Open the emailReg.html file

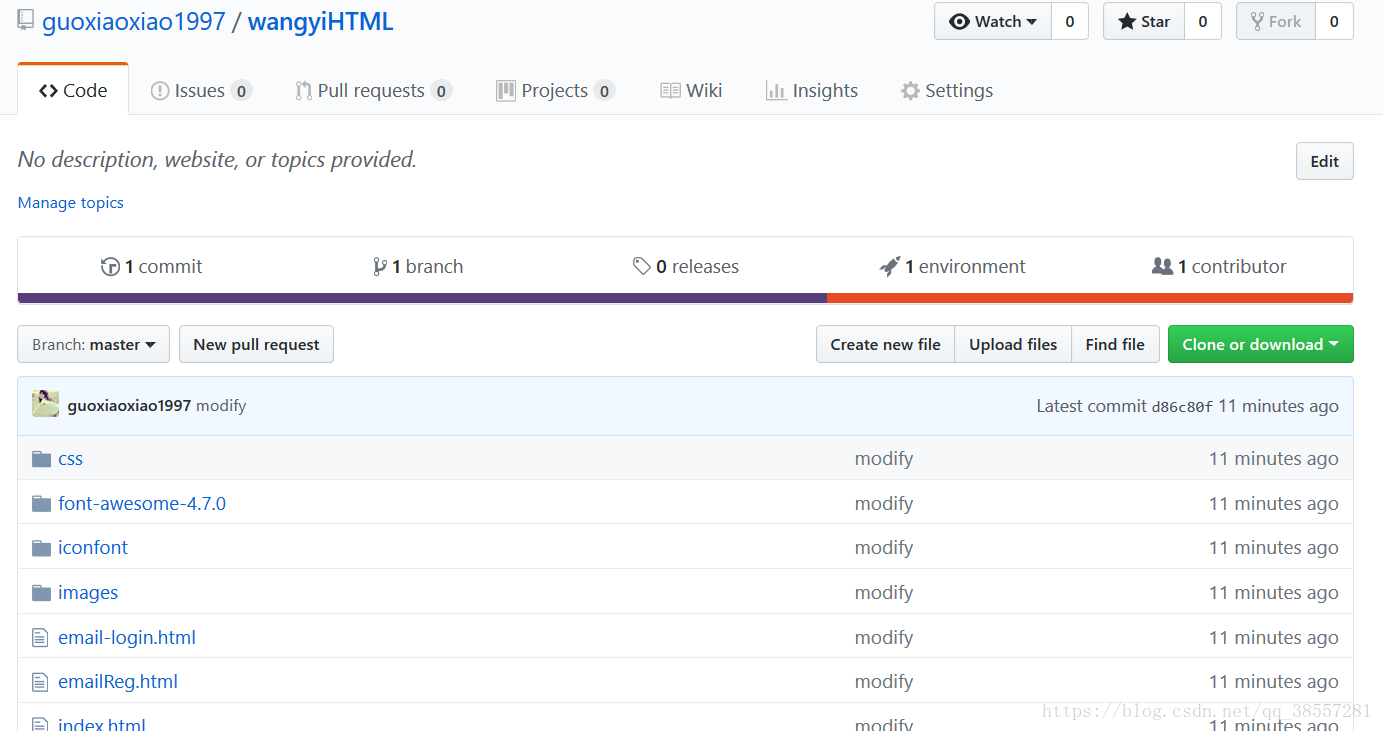118,682
